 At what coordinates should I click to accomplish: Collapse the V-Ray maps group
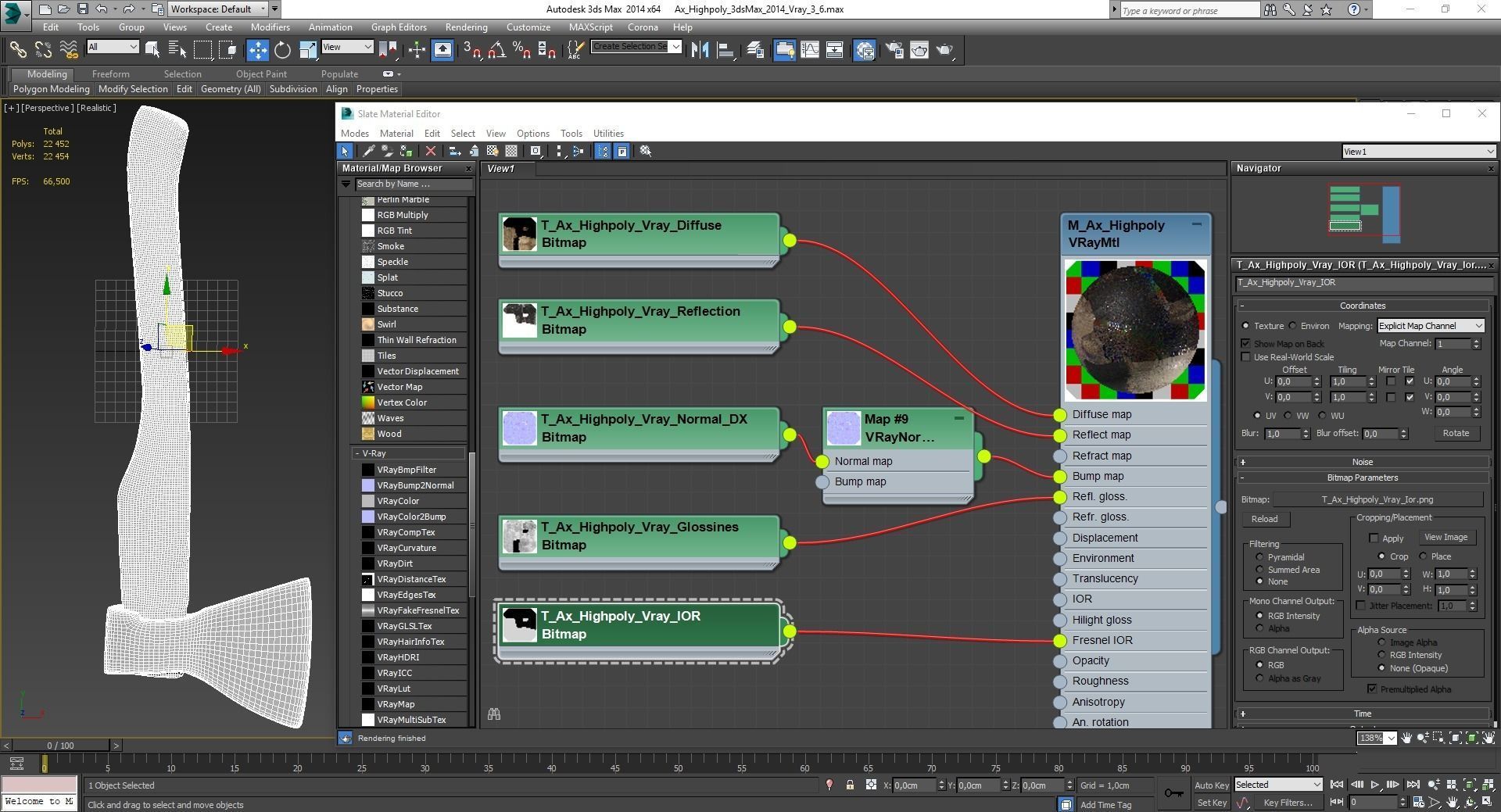tap(357, 453)
